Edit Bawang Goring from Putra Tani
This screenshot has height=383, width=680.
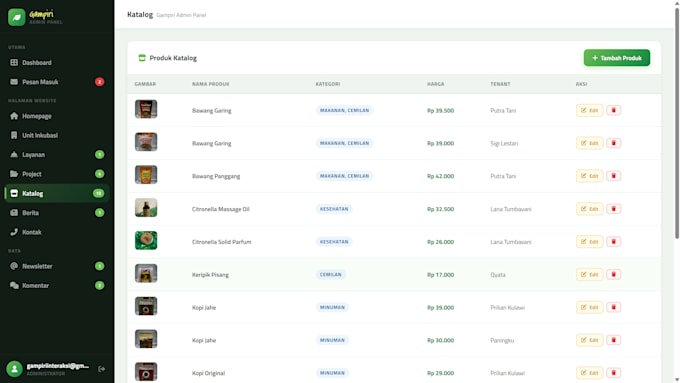coord(589,110)
